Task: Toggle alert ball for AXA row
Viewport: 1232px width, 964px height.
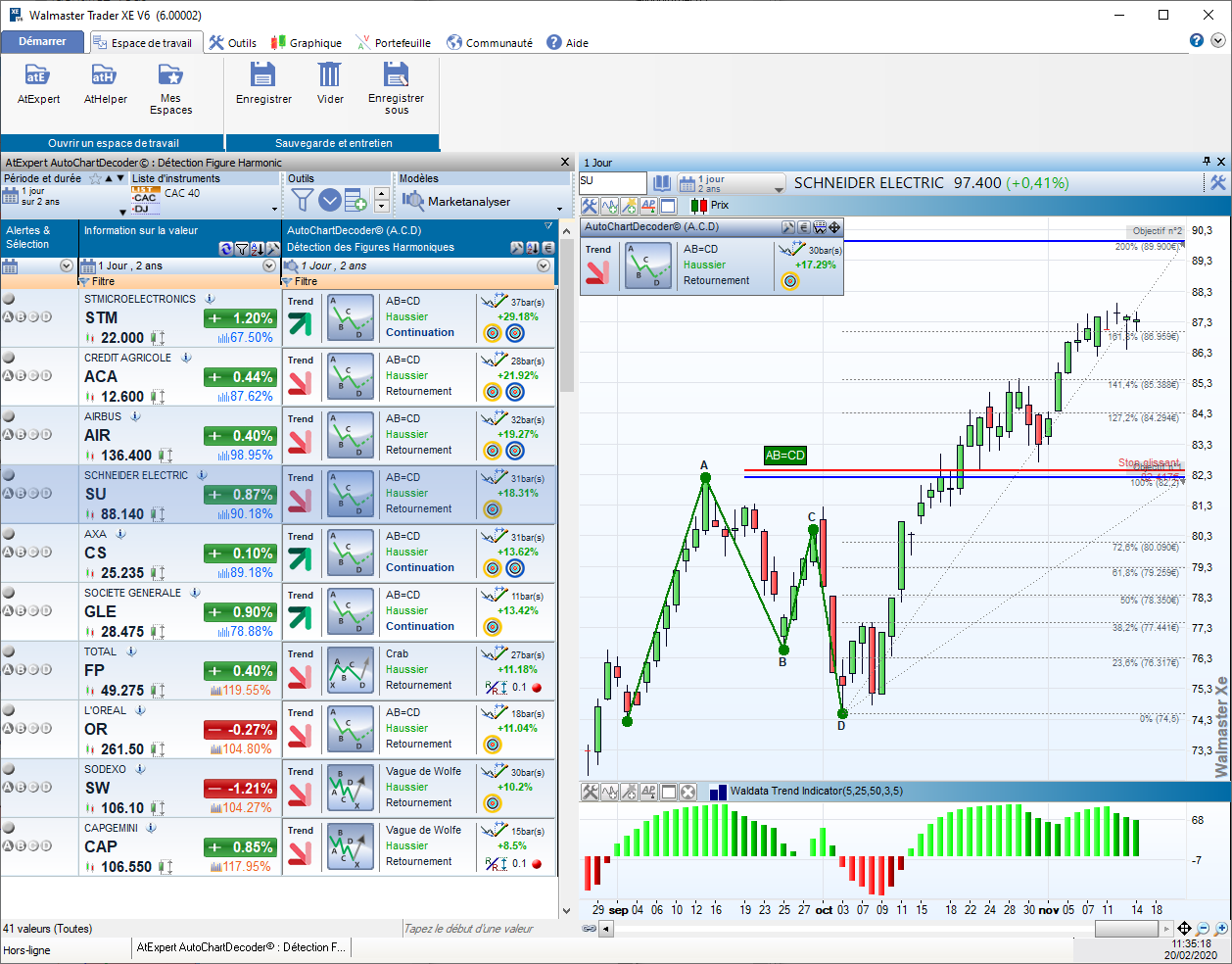Action: [9, 534]
